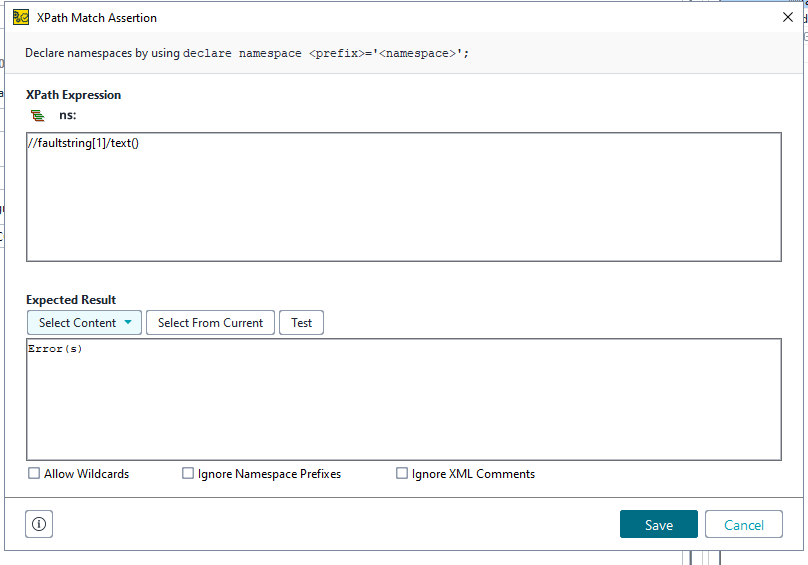
Task: Click the declare namespaces green icon
Action: 38,115
